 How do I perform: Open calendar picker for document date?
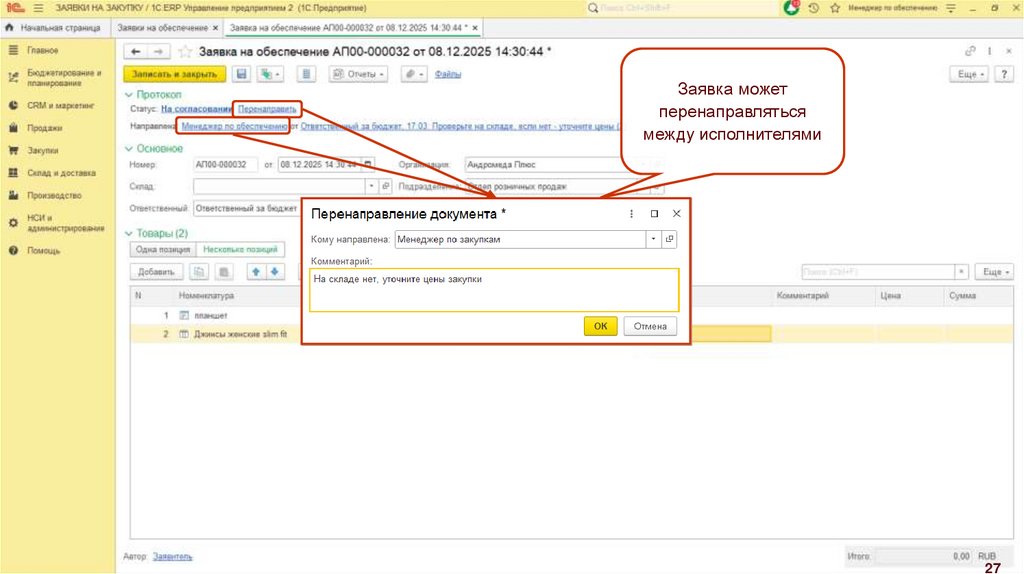[368, 165]
